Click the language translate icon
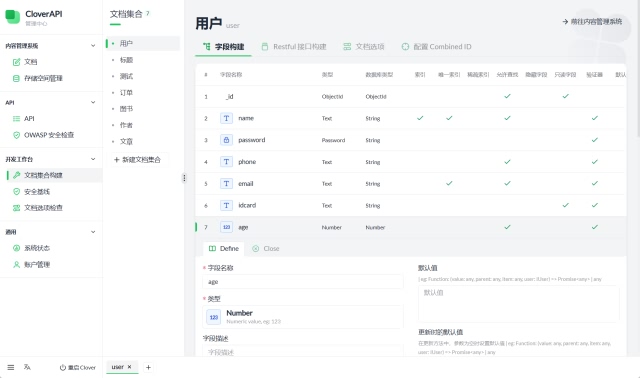Screen dimensions: 640x378 click(27, 367)
